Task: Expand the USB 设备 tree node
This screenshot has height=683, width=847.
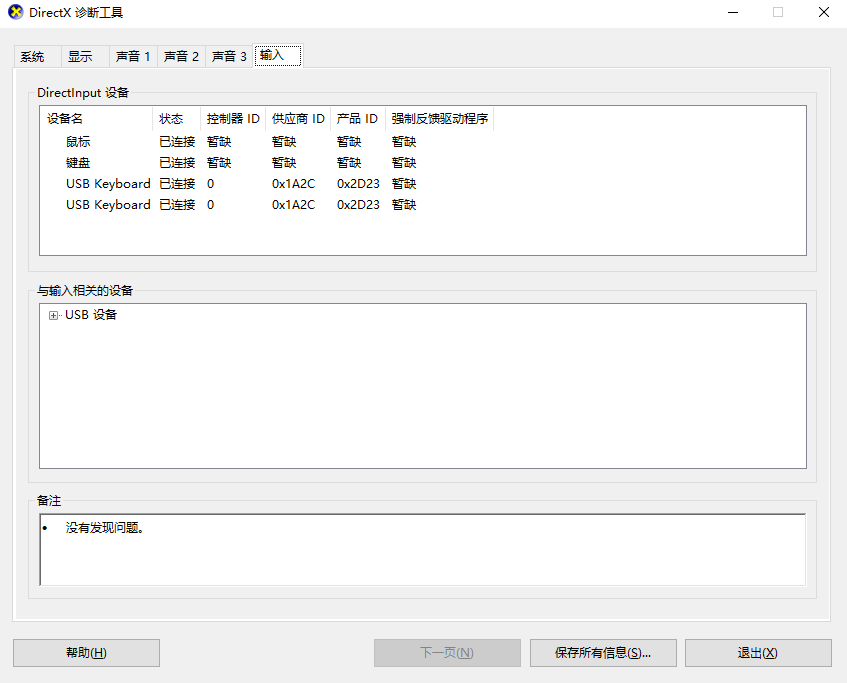Action: pos(53,316)
